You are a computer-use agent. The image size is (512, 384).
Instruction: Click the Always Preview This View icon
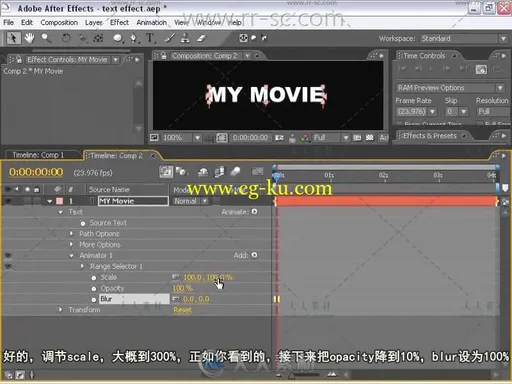[x=154, y=137]
